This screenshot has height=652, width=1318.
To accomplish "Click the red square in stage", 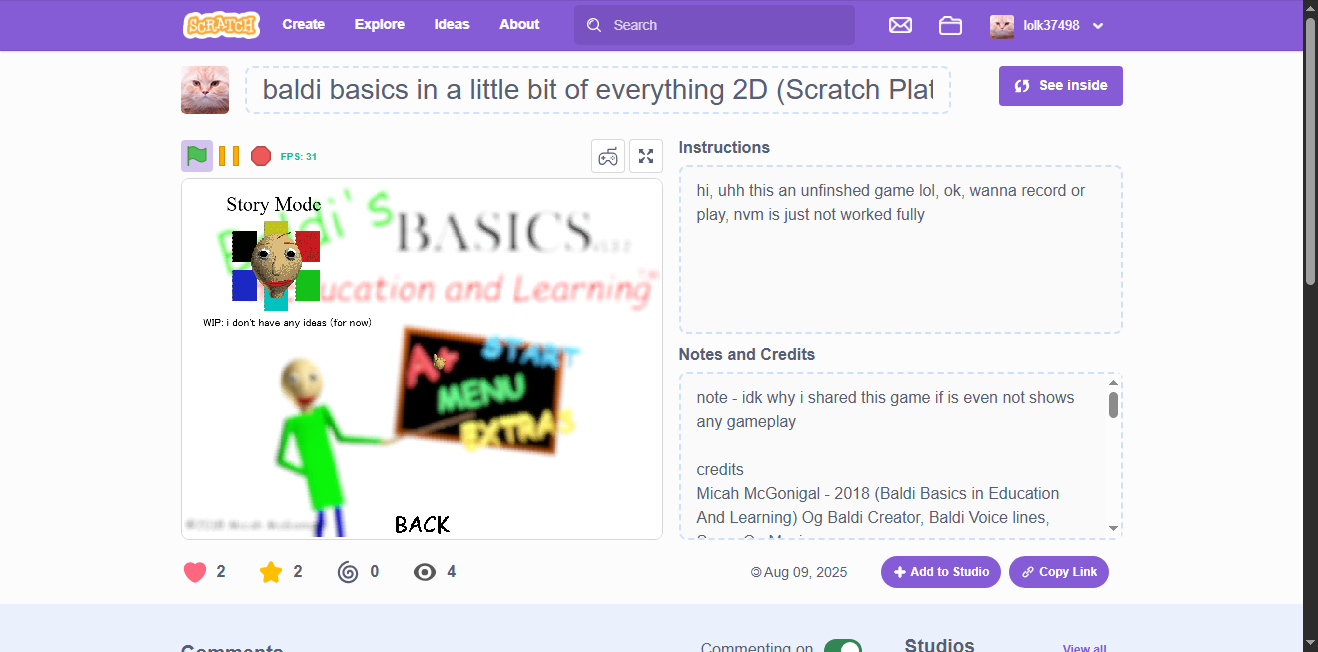I will [x=308, y=246].
